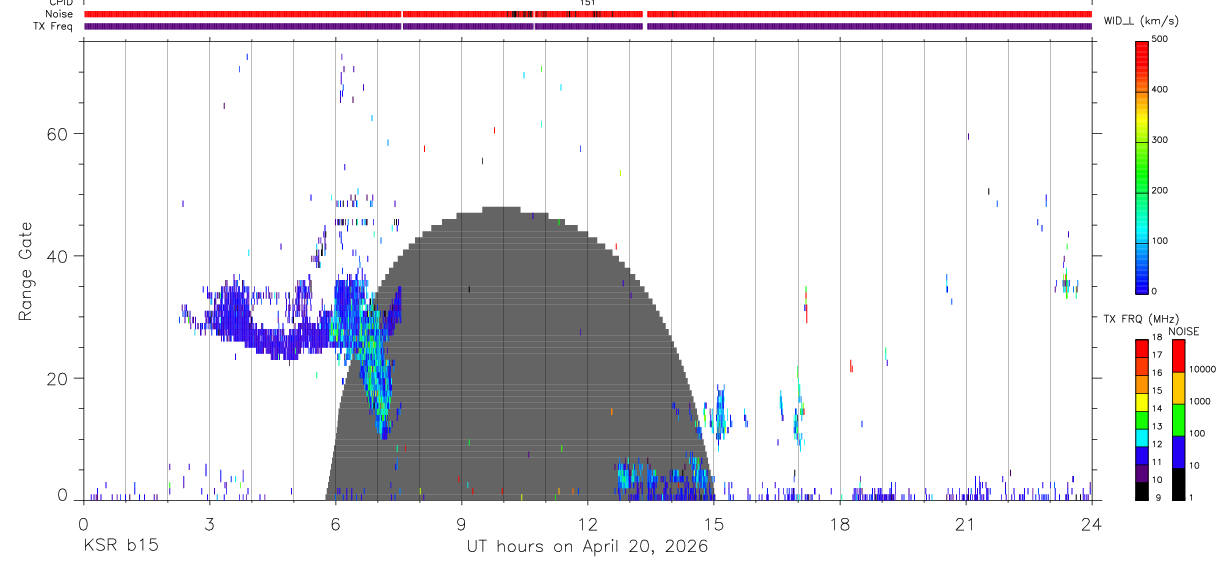The image size is (1228, 567).
Task: Click the 16 label on TX FRQ legend
Action: point(1158,372)
